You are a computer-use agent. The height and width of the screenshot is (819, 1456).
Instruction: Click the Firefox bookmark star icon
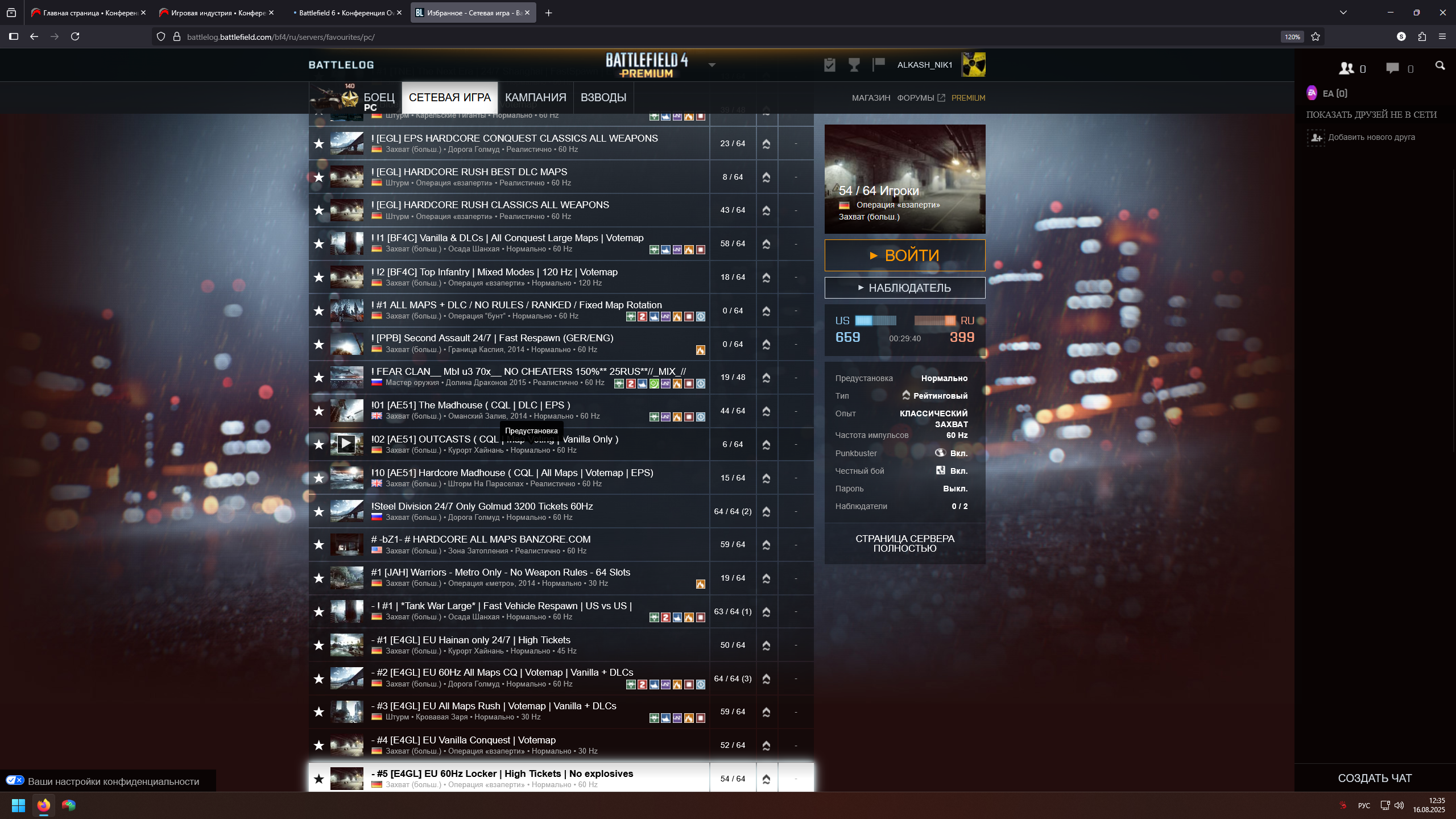coord(1316,36)
